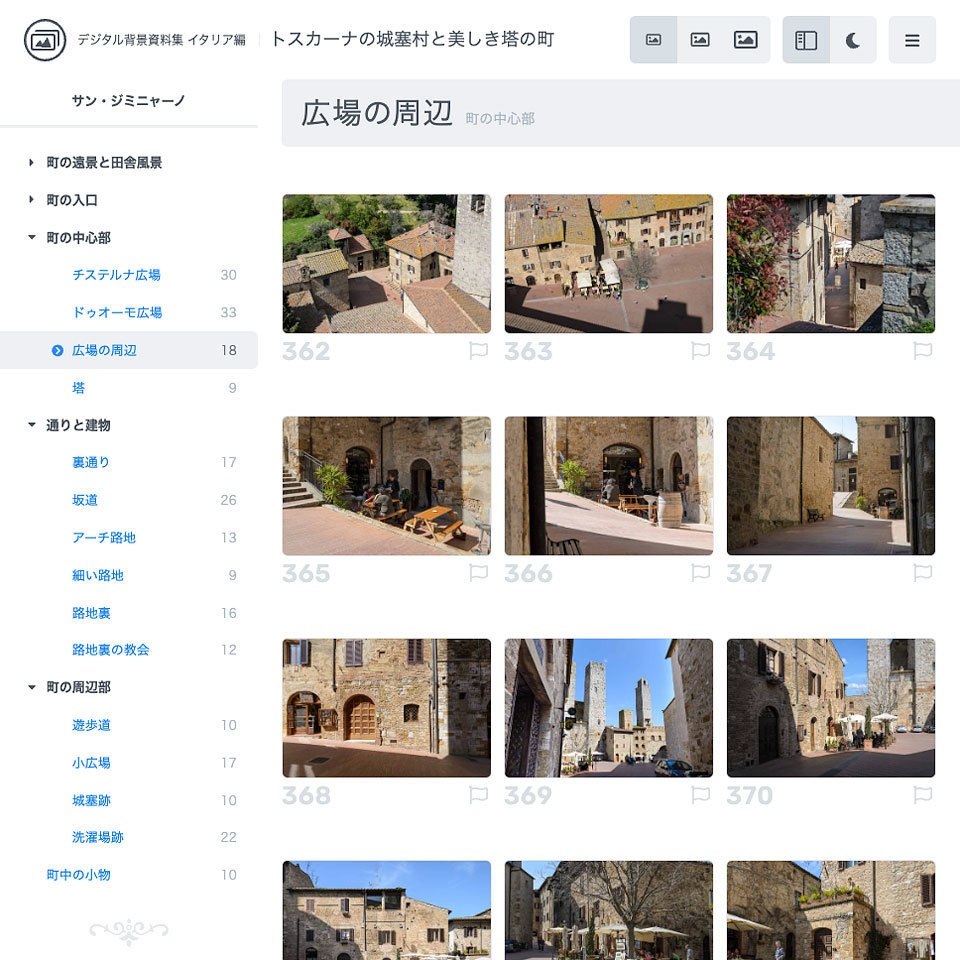
Task: Flag image 365
Action: click(478, 573)
